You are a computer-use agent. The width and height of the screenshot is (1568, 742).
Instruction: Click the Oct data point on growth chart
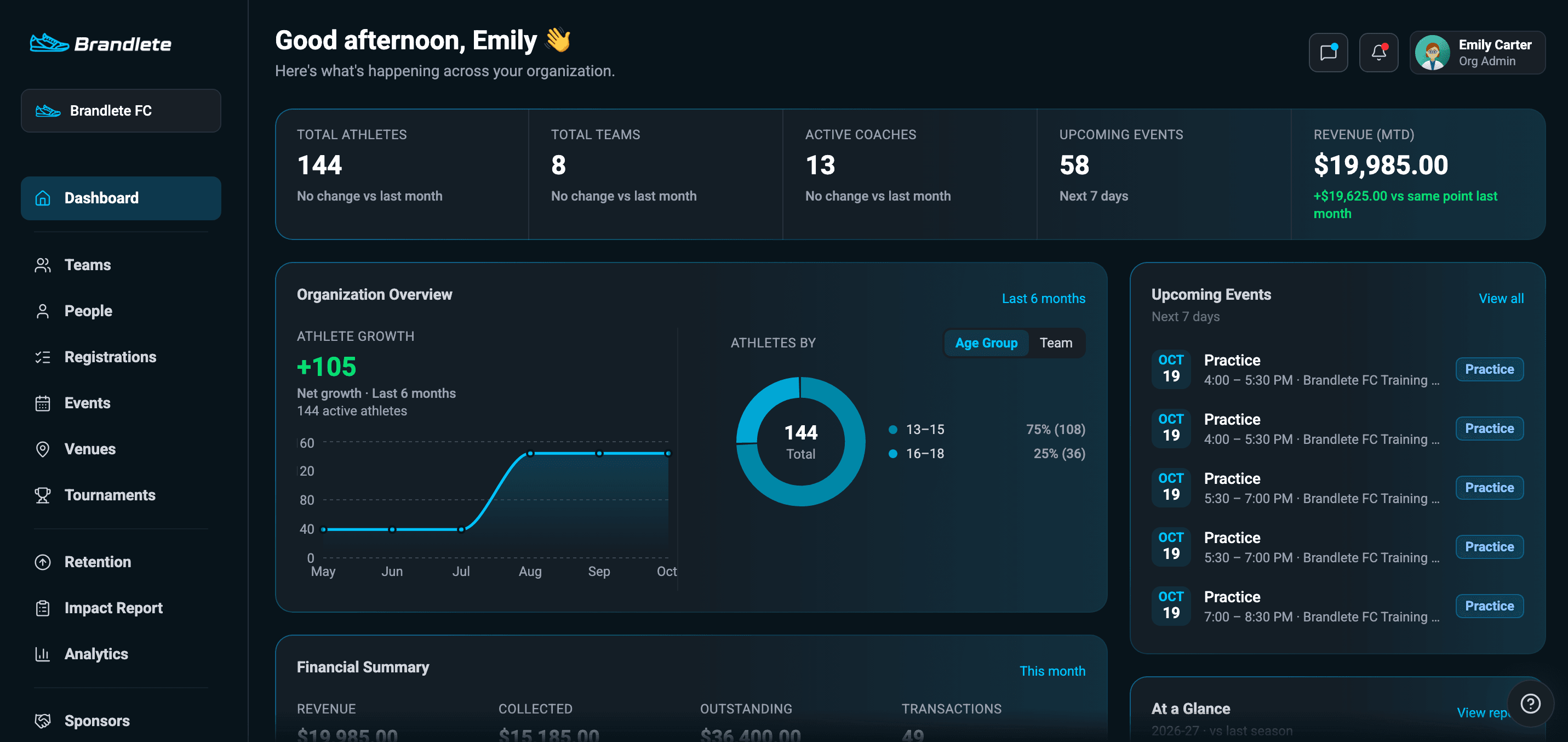[668, 454]
